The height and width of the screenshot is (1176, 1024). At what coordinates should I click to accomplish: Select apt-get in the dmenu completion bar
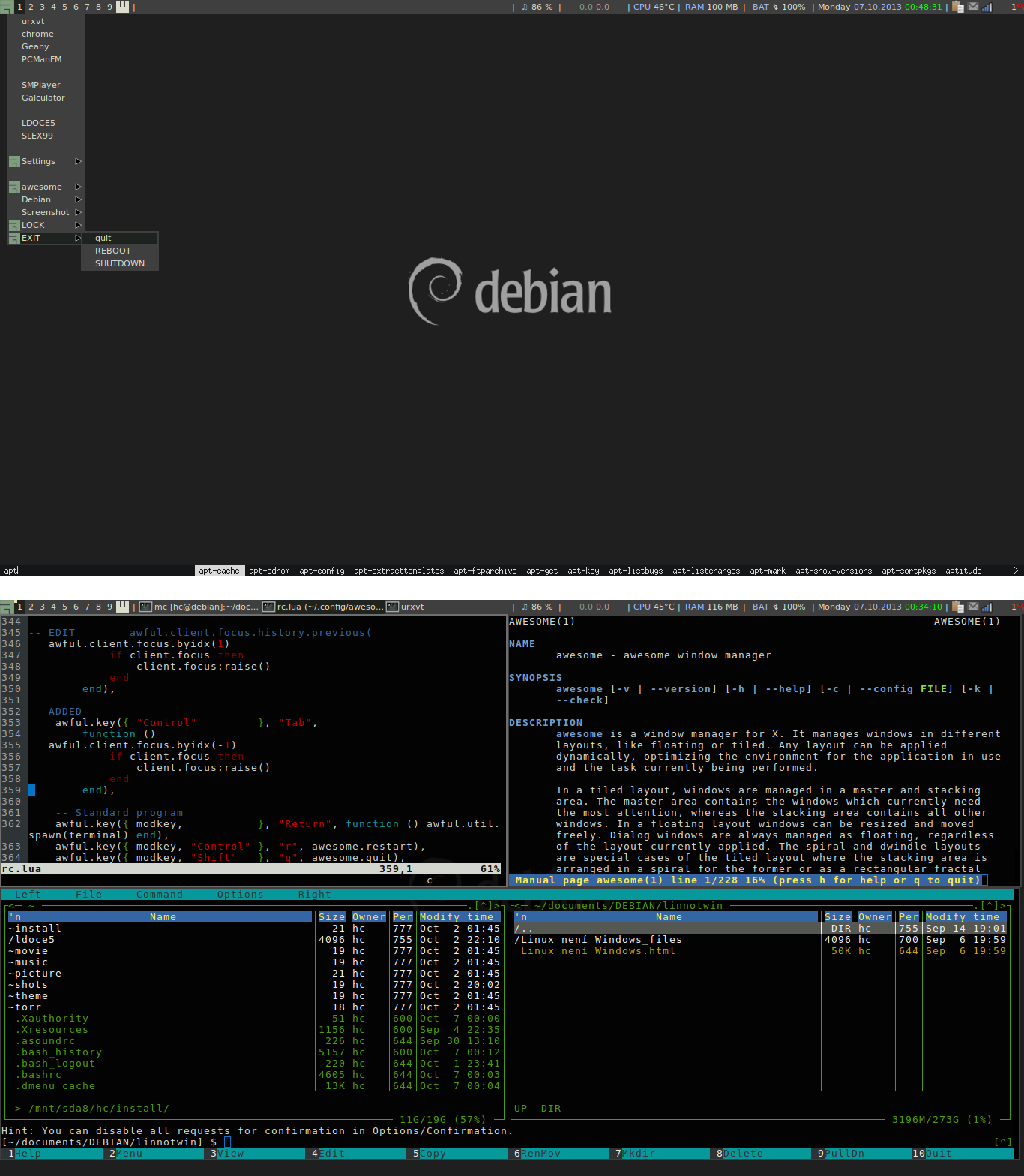pos(542,571)
